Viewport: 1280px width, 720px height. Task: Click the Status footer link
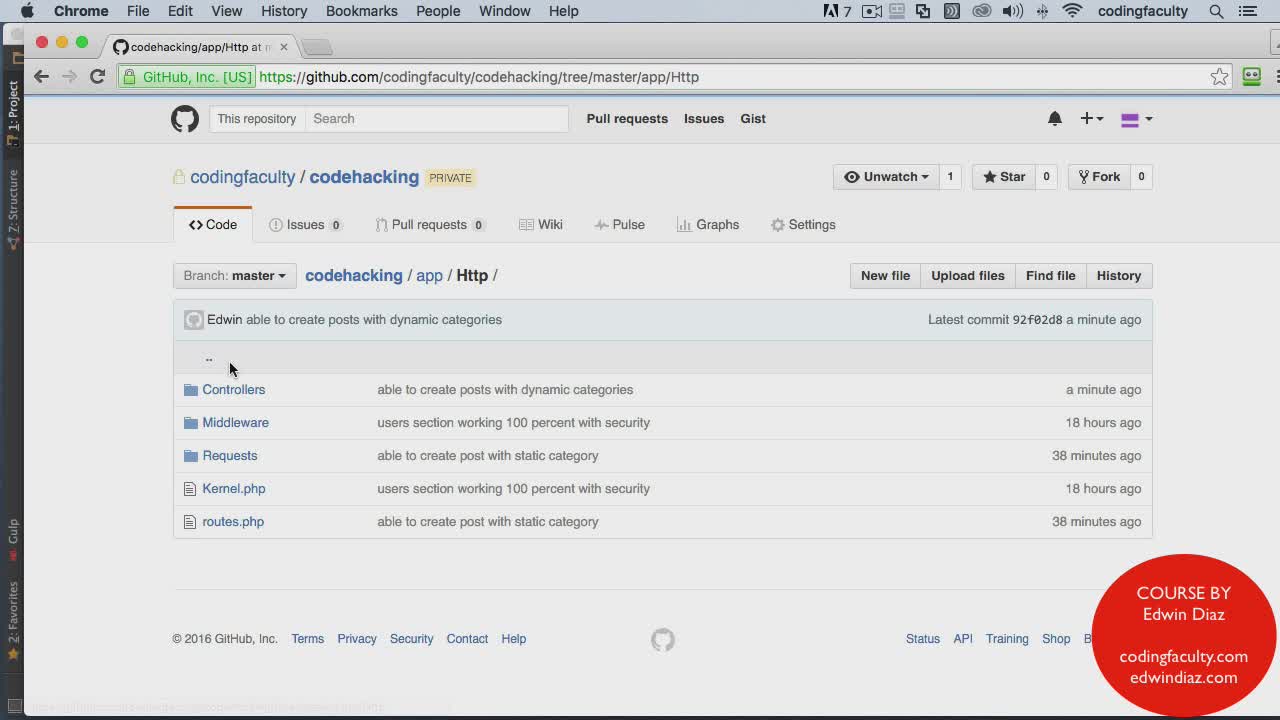(x=923, y=639)
